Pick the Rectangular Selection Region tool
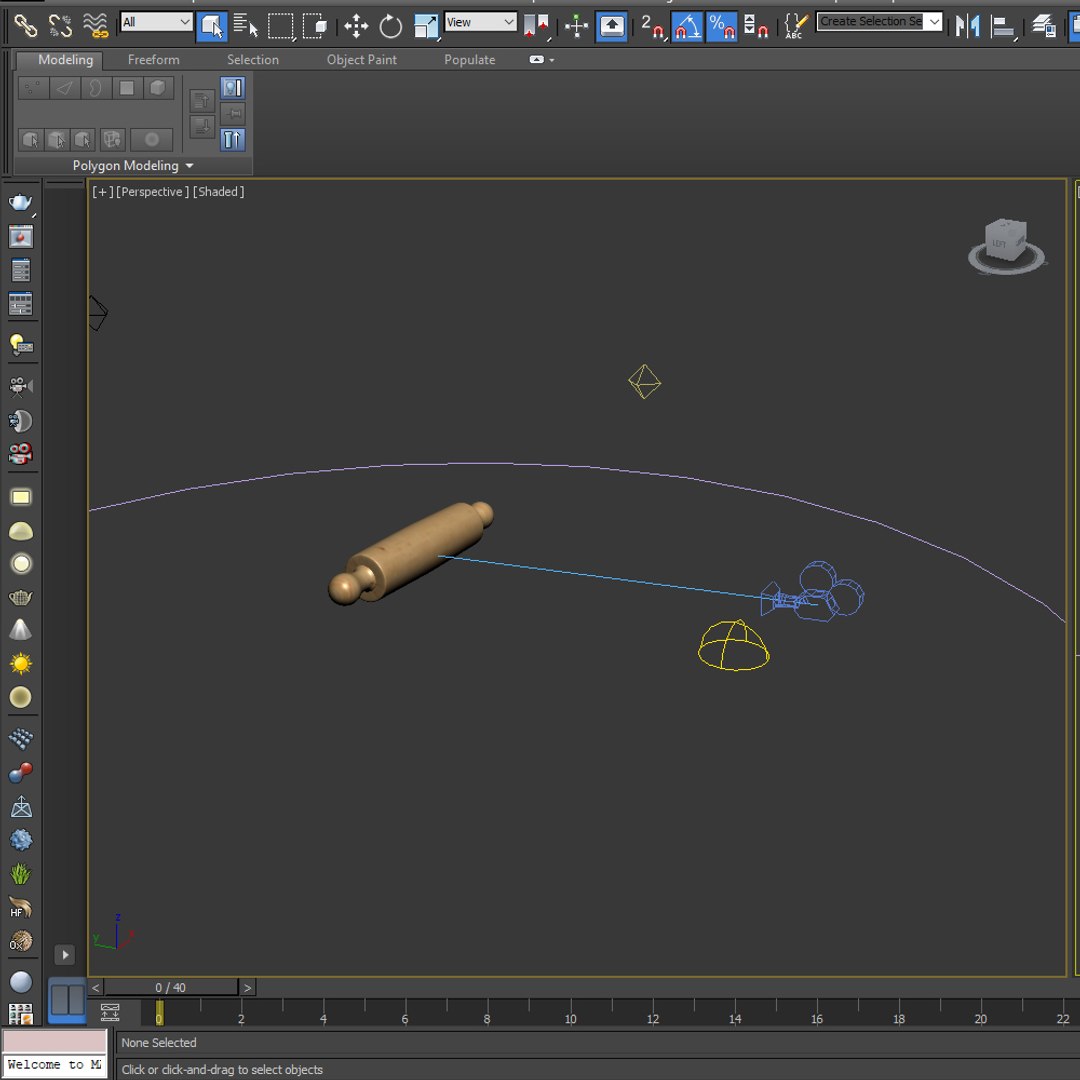This screenshot has height=1080, width=1080. click(x=280, y=26)
